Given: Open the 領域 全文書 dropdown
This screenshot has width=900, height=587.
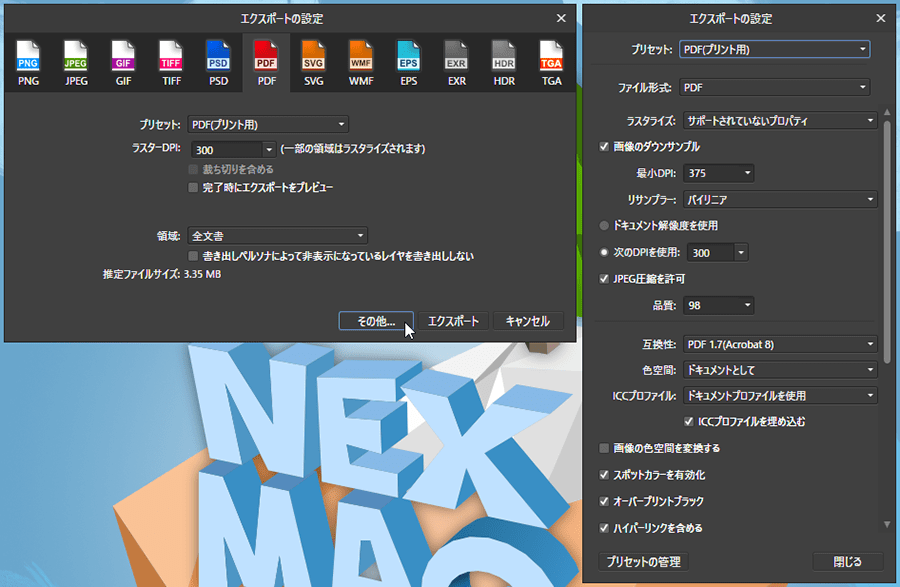Looking at the screenshot, I should point(277,236).
